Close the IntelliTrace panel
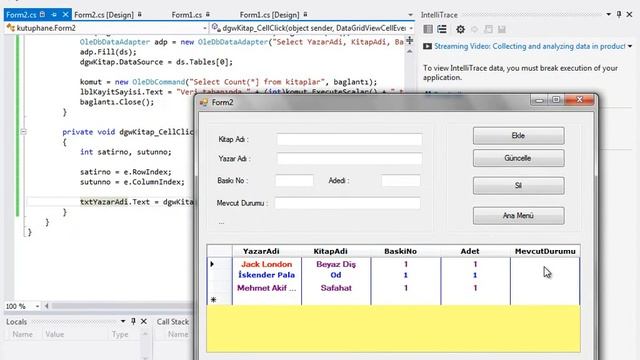This screenshot has width=640, height=360. (629, 14)
